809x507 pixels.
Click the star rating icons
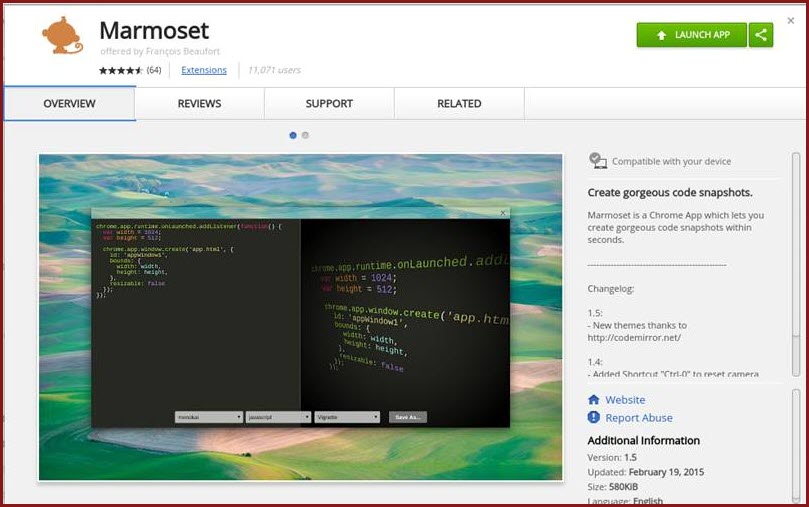click(x=121, y=70)
